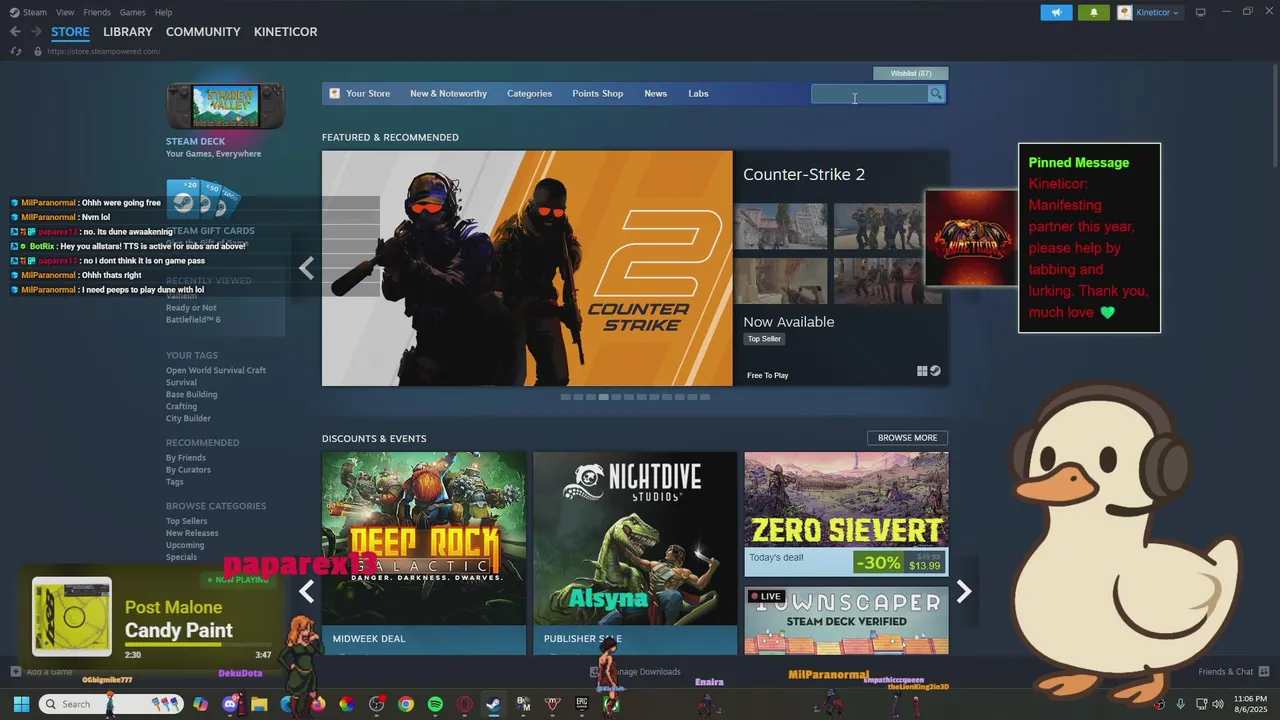
Task: Show previous Discounts & Events page
Action: click(x=306, y=592)
